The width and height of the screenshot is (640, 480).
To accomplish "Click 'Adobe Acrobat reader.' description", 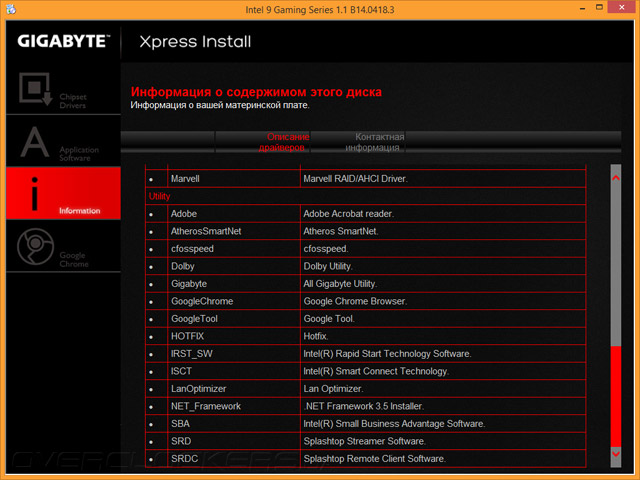I will [349, 214].
